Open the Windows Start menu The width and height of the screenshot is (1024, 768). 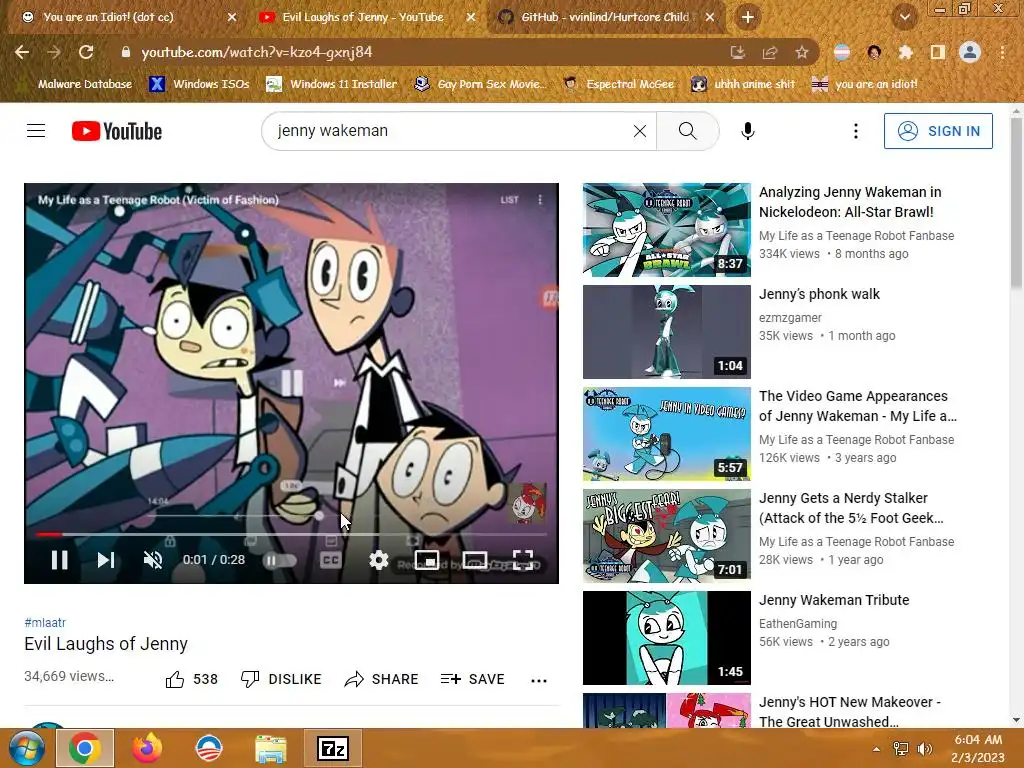click(26, 748)
